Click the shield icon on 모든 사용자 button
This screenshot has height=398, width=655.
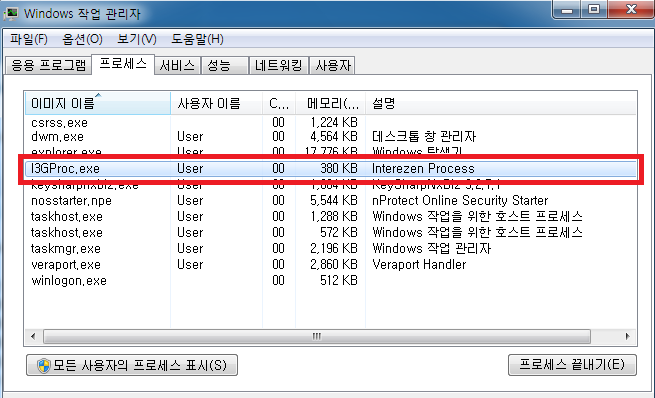pos(43,365)
